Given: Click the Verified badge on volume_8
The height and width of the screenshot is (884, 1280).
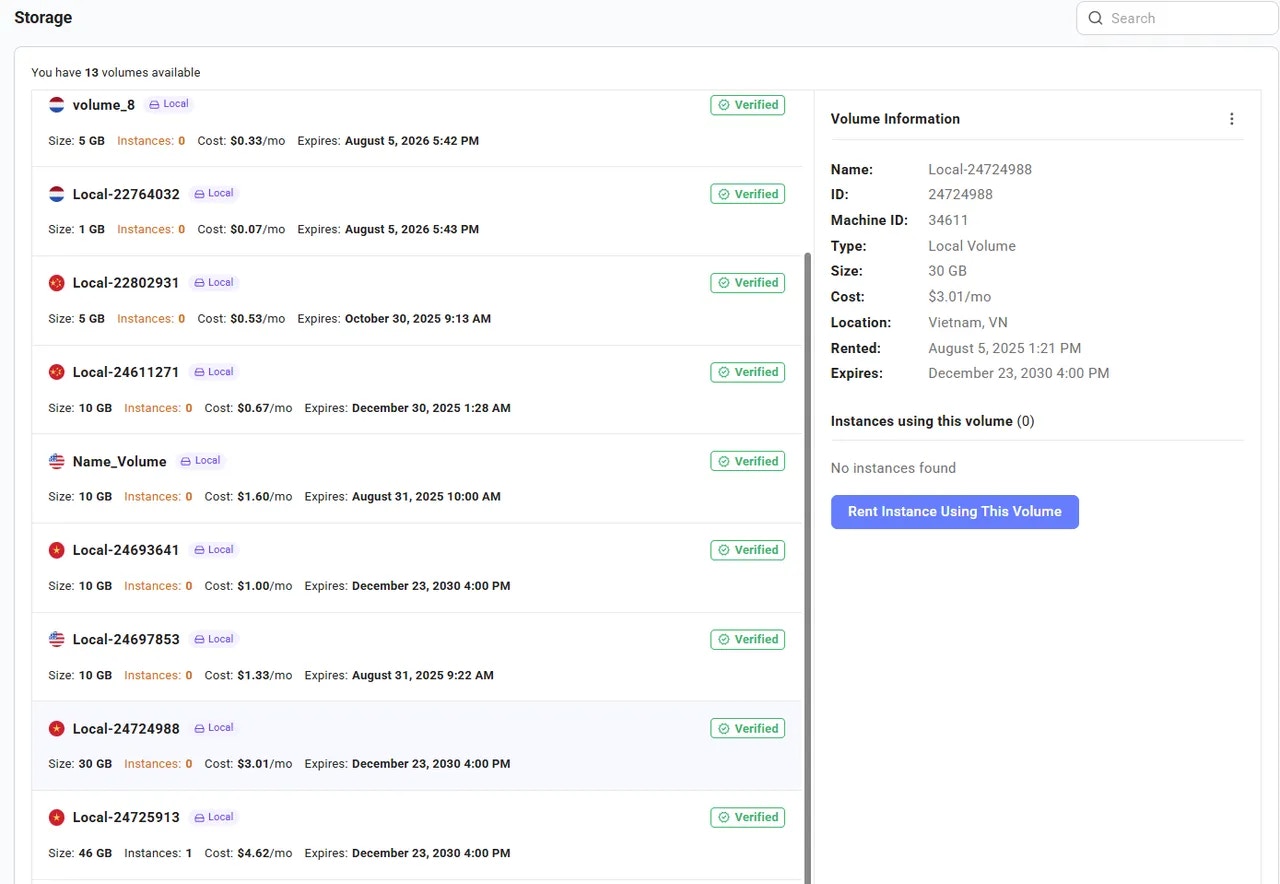Looking at the screenshot, I should click(x=748, y=104).
